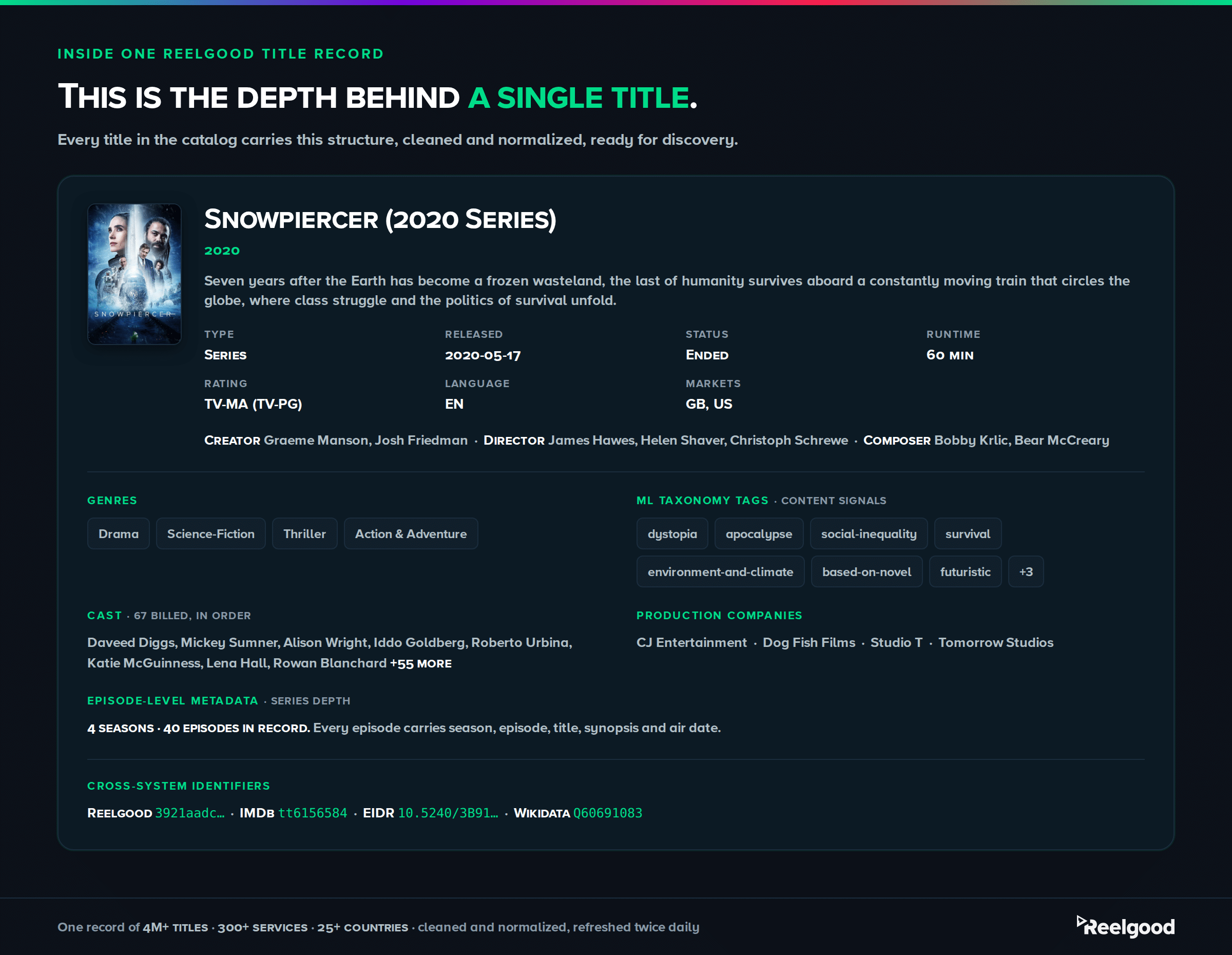1232x955 pixels.
Task: Click the based-on-novel tag
Action: click(867, 571)
